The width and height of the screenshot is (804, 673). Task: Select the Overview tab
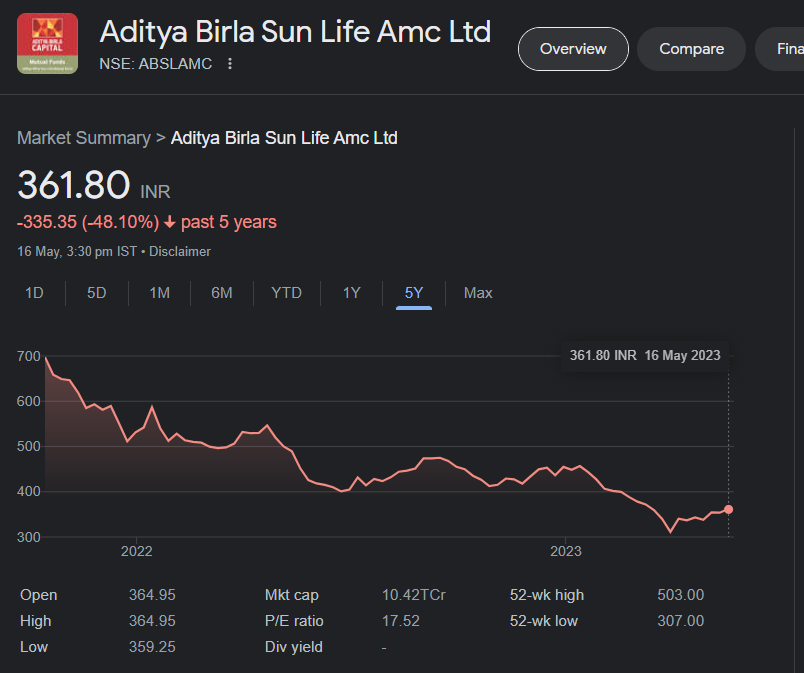pos(573,49)
